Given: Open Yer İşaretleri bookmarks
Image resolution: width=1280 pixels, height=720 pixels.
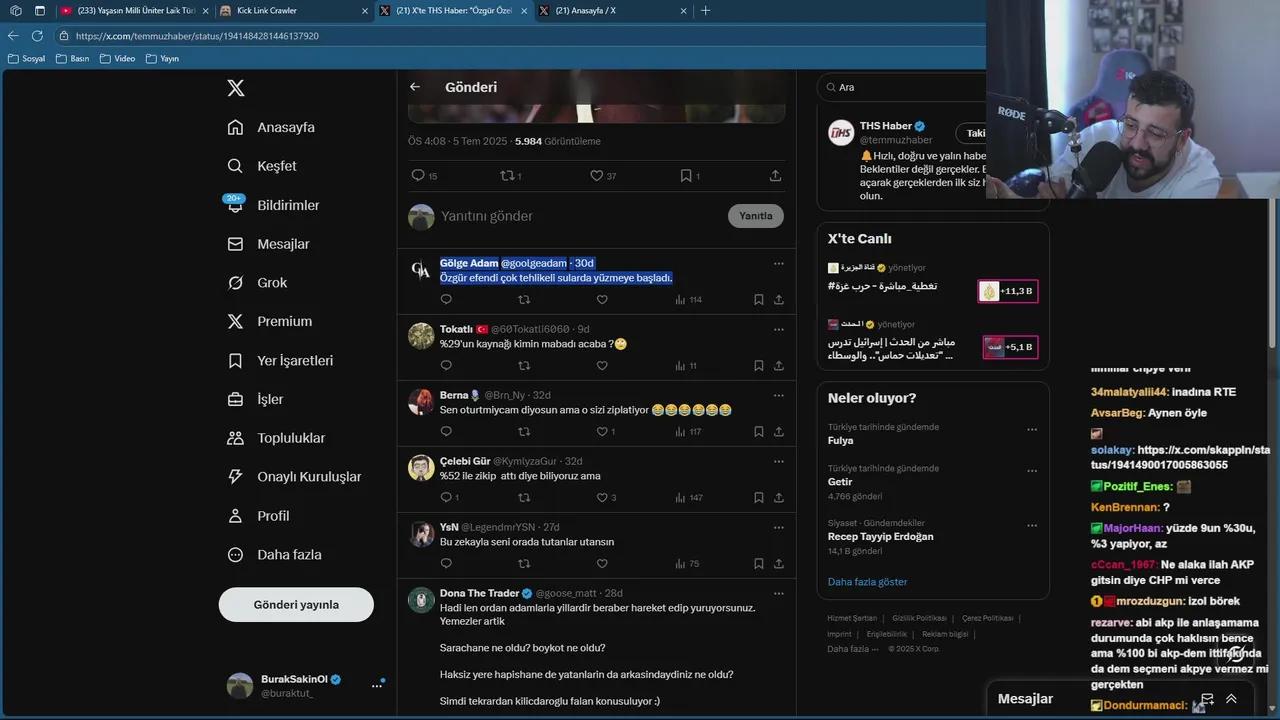Looking at the screenshot, I should [x=280, y=360].
